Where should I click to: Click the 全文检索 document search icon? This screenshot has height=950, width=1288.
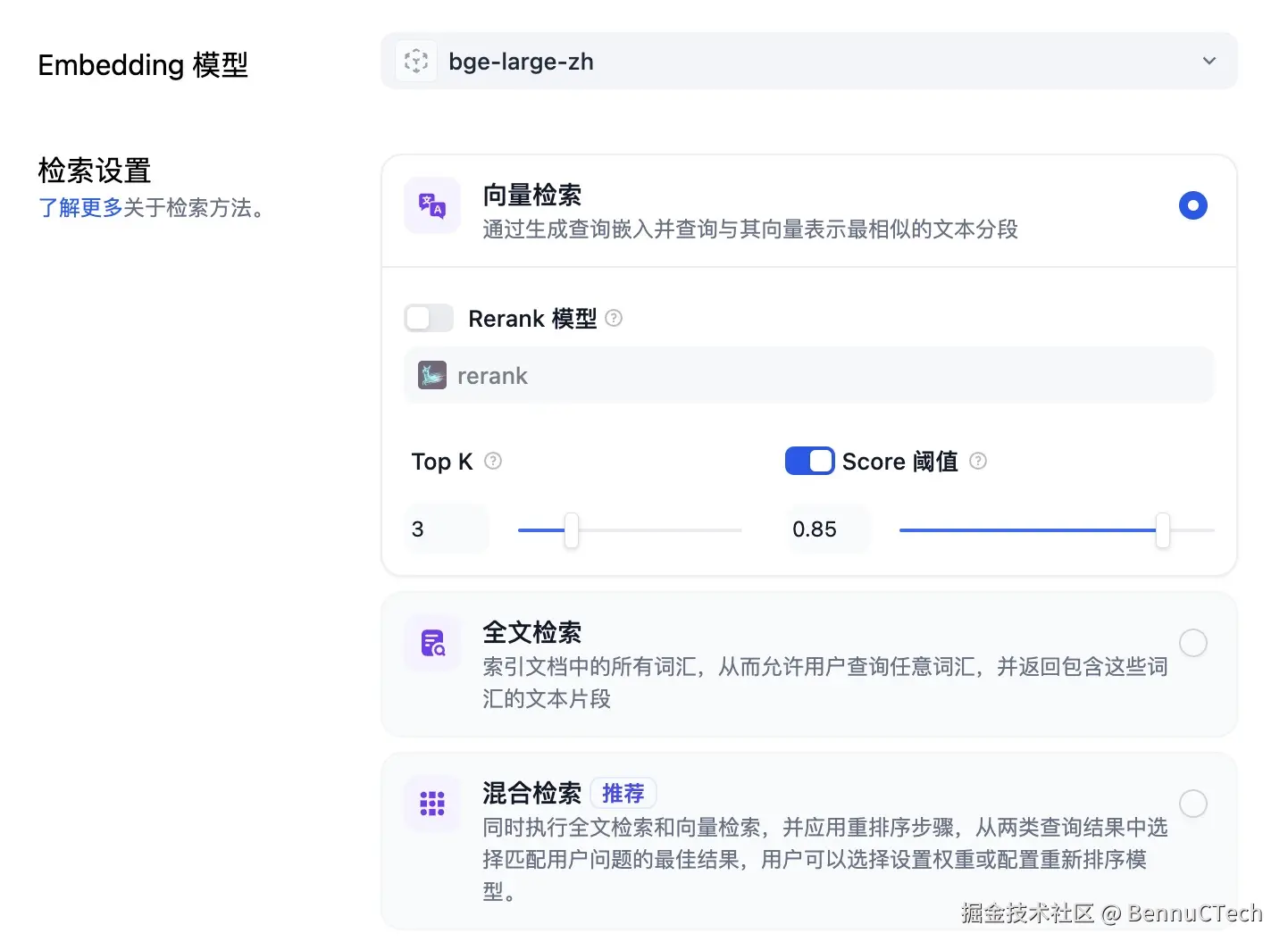[x=431, y=643]
